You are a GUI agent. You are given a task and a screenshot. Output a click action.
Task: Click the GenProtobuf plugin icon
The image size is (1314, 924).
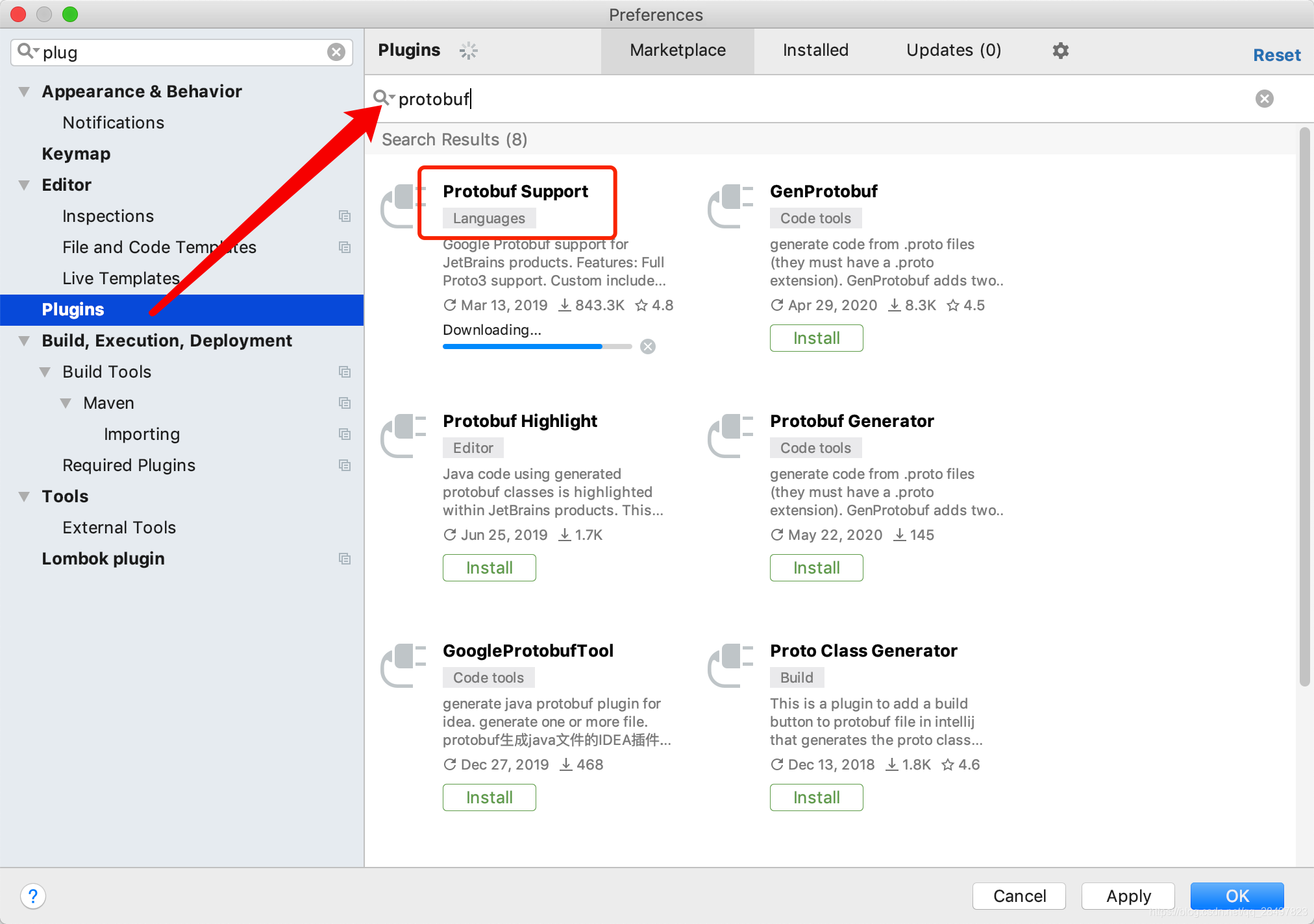point(730,206)
